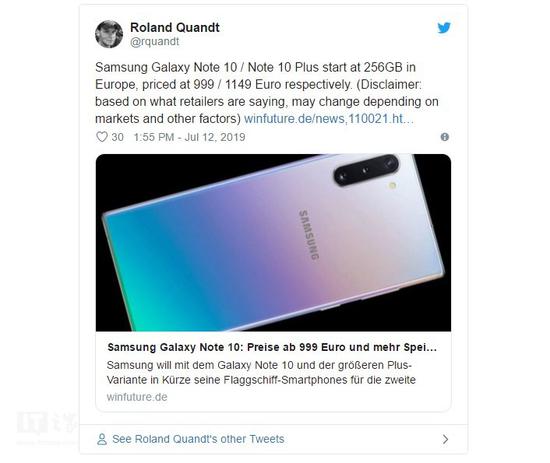Click the 30 likes count
This screenshot has height=463, width=550.
118,137
